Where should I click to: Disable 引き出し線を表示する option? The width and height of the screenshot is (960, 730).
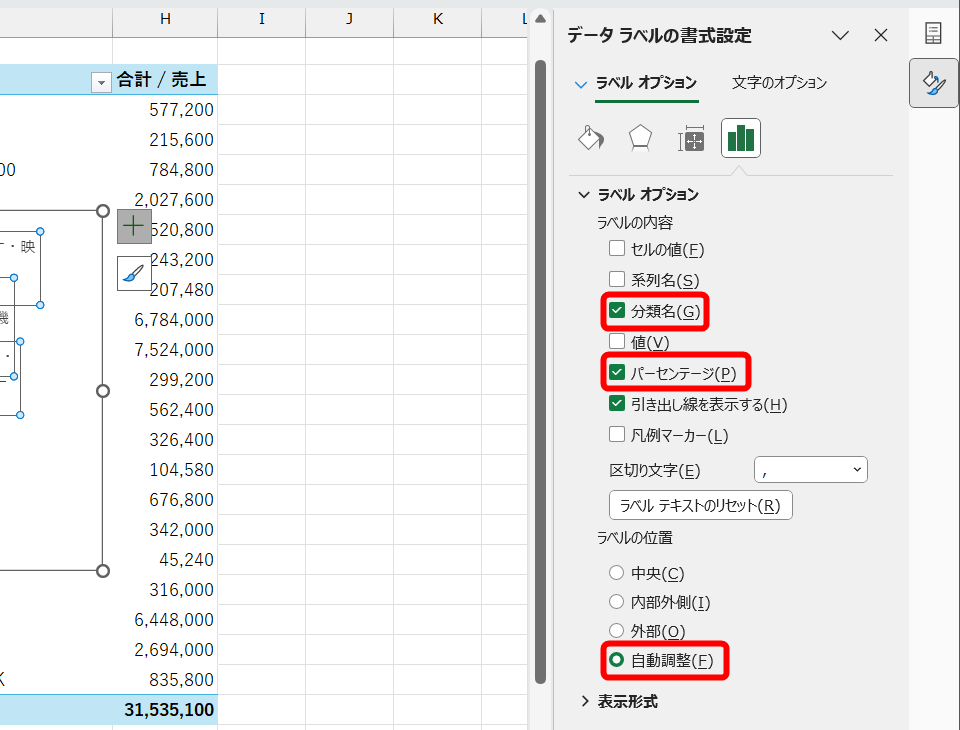[x=617, y=403]
